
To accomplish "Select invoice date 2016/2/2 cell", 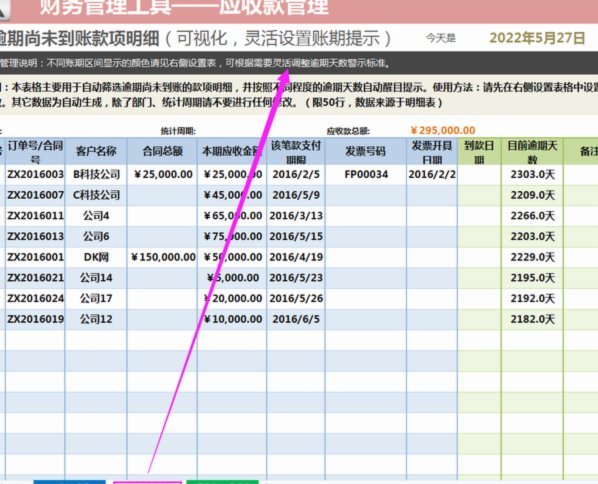I will pyautogui.click(x=432, y=175).
